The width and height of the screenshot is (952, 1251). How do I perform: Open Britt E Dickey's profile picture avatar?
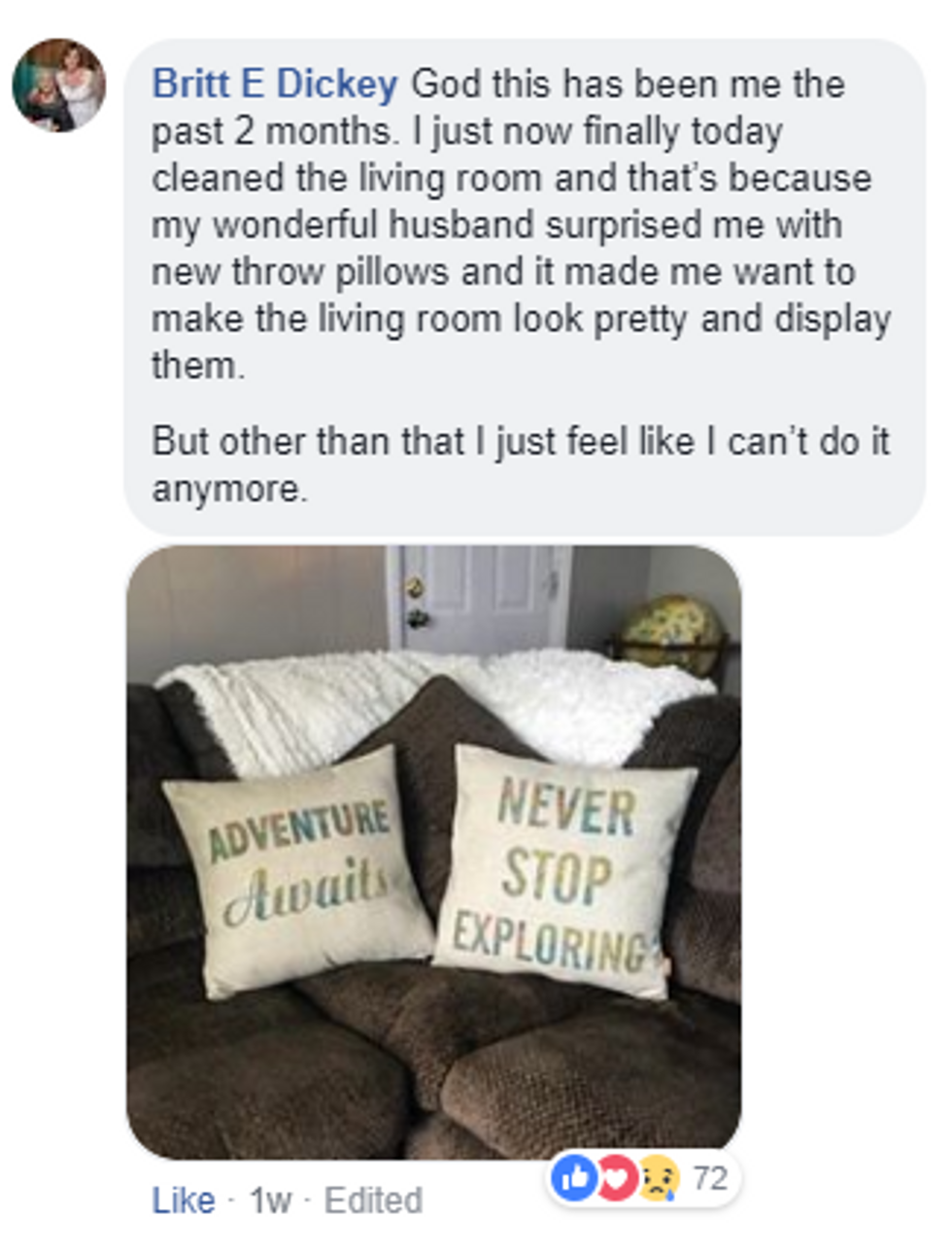pyautogui.click(x=59, y=85)
